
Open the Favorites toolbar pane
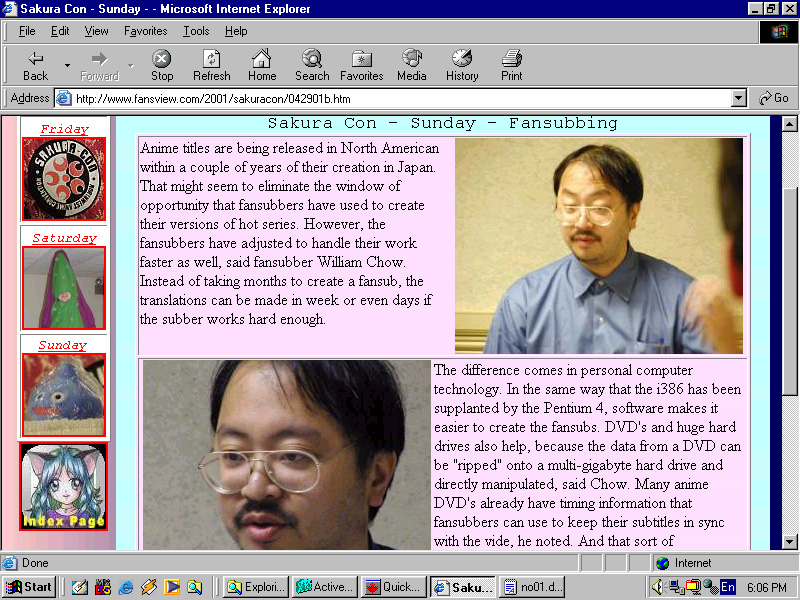pyautogui.click(x=362, y=65)
